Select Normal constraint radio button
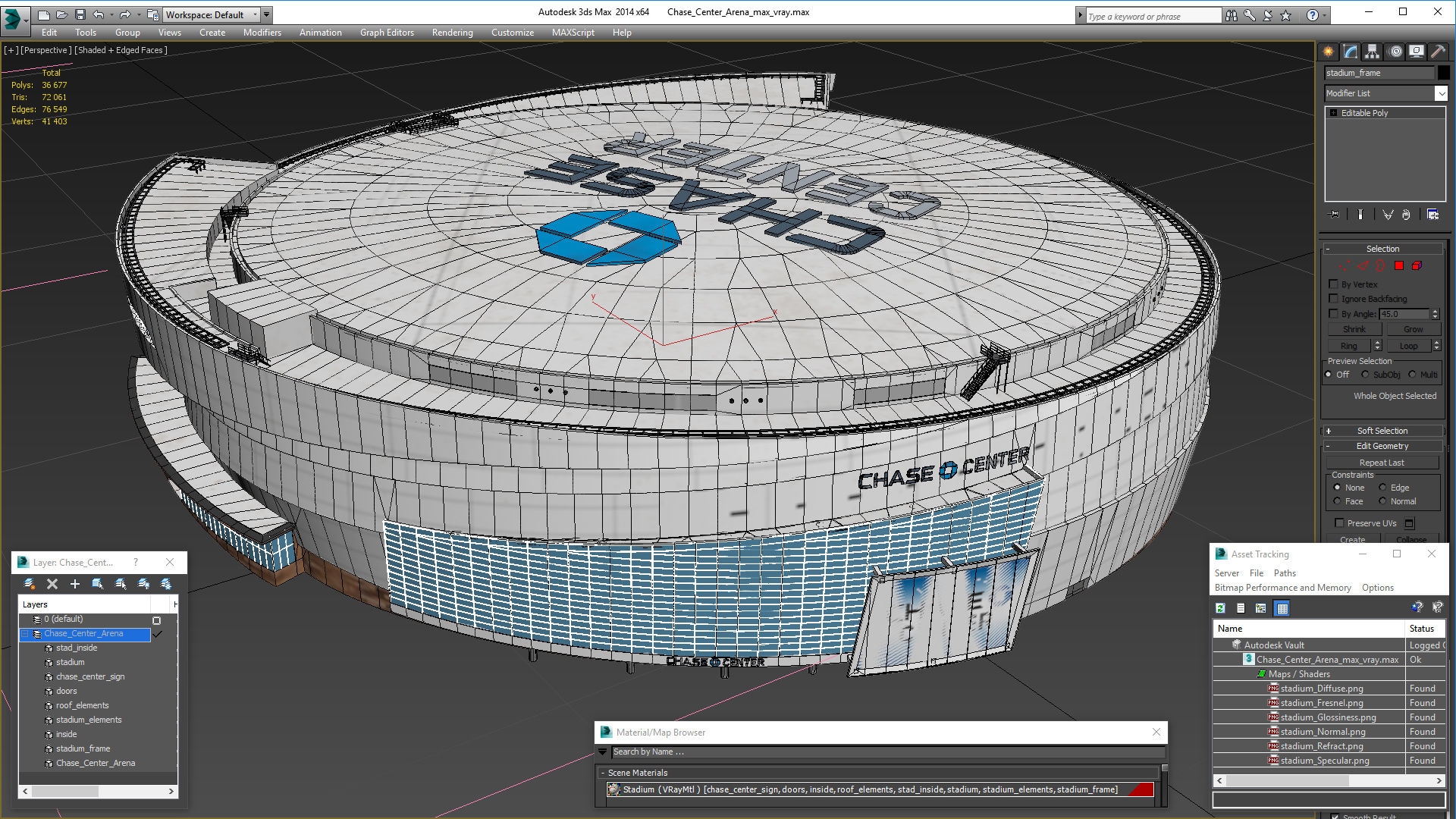Viewport: 1456px width, 819px height. [1382, 500]
